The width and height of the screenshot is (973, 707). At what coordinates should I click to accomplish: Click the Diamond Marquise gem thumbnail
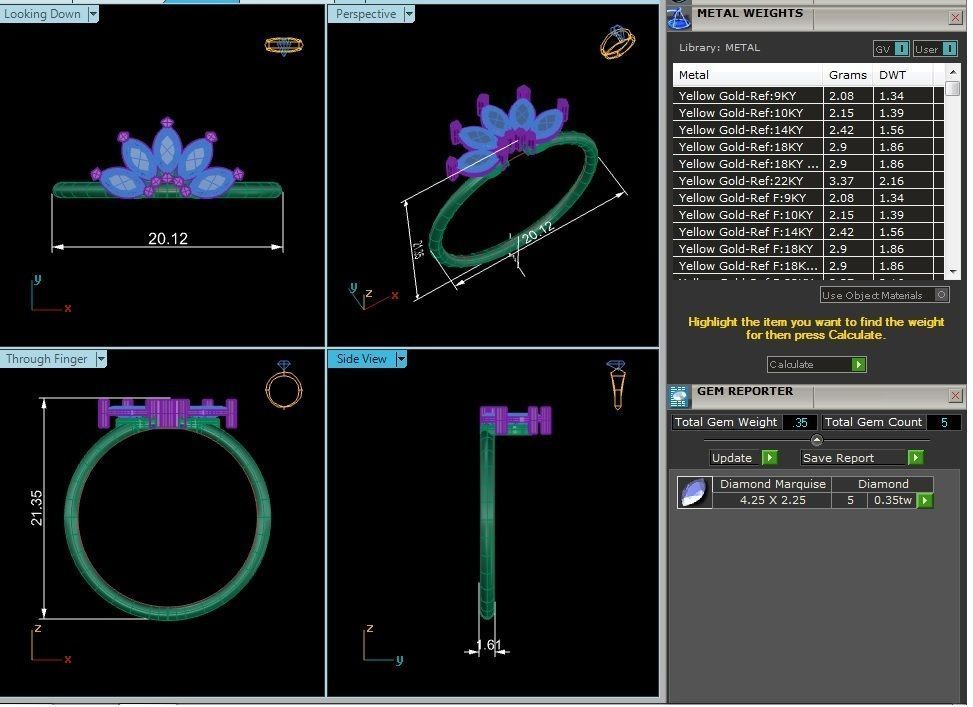pos(694,492)
